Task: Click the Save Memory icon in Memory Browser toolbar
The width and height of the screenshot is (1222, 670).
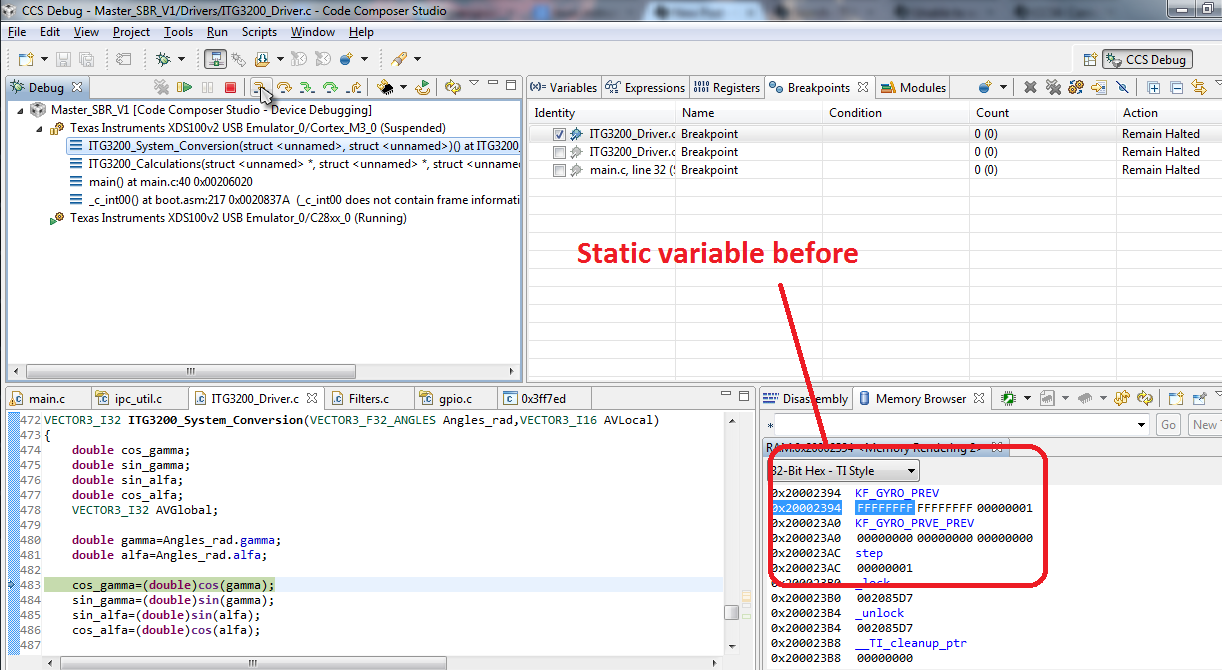Action: (1047, 398)
